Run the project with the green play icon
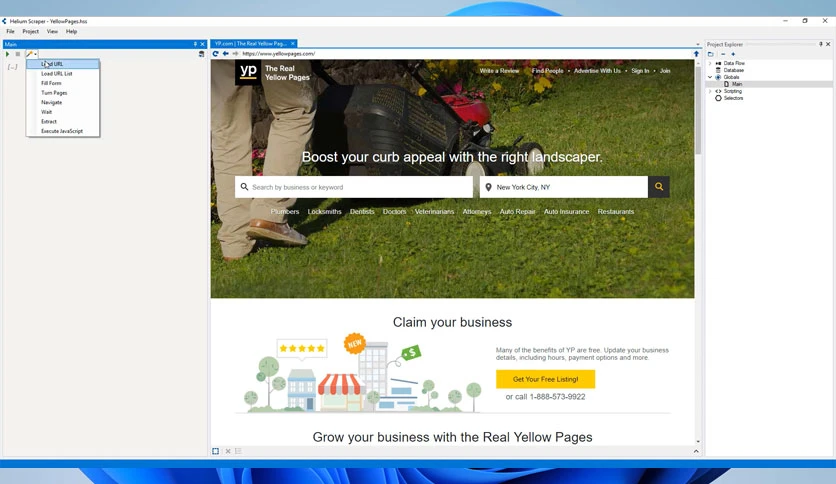Screen dimensions: 836x484 (7, 54)
